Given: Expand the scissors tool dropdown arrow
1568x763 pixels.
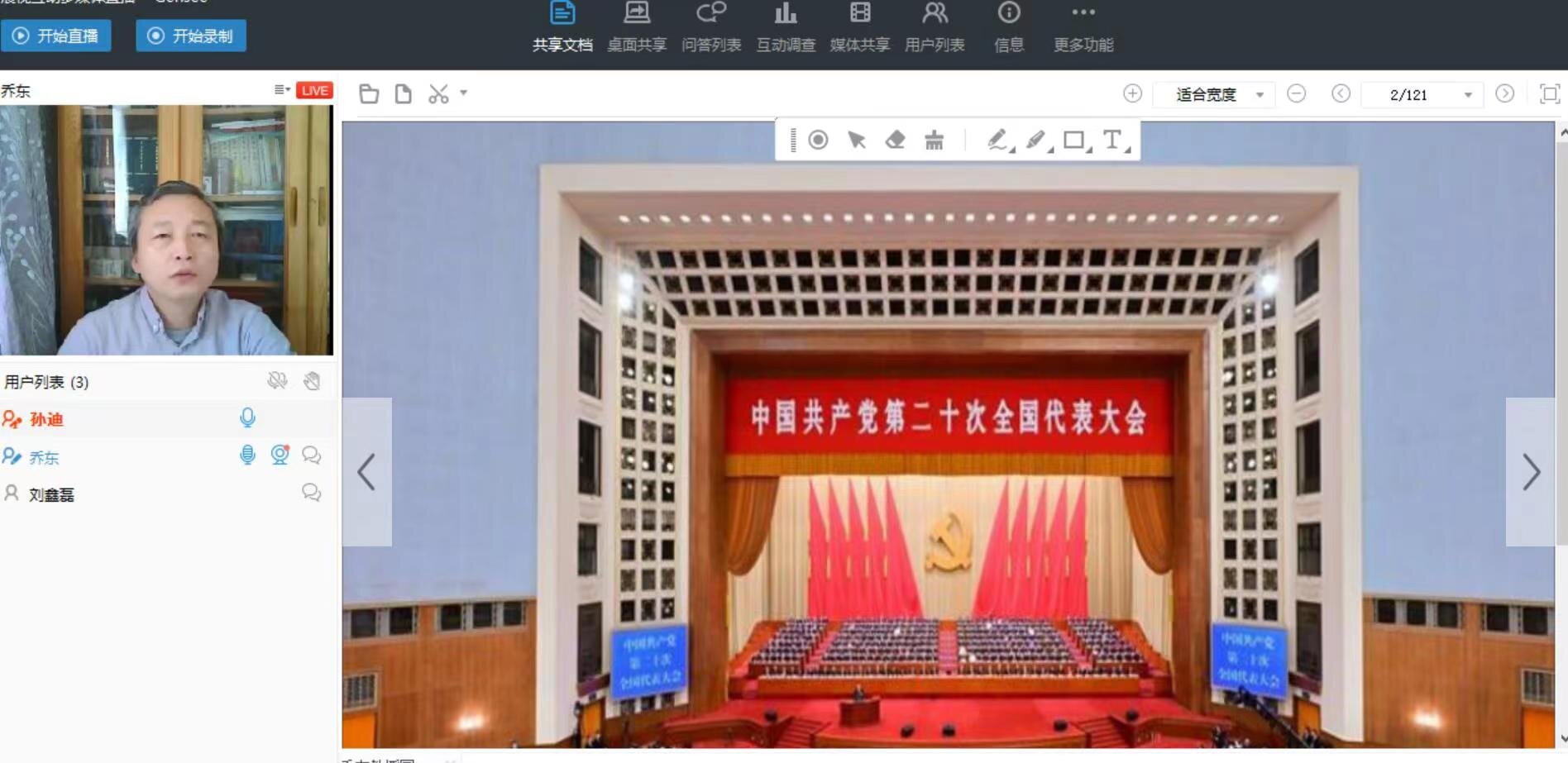Looking at the screenshot, I should pyautogui.click(x=464, y=93).
